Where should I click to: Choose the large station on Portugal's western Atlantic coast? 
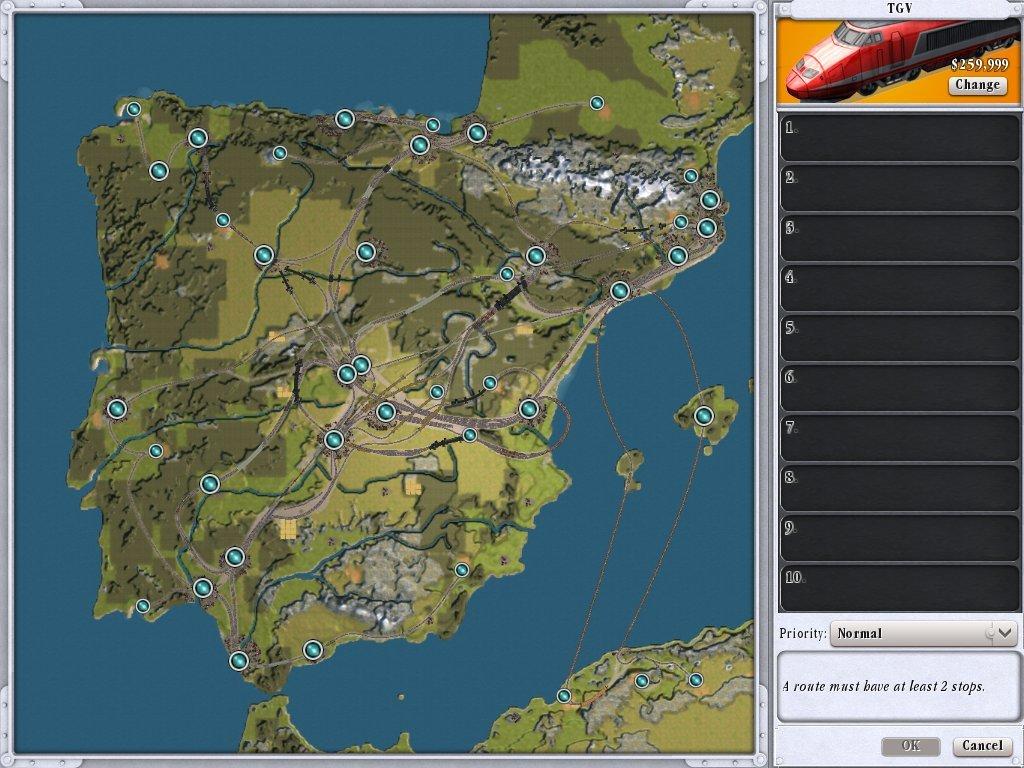click(x=117, y=409)
